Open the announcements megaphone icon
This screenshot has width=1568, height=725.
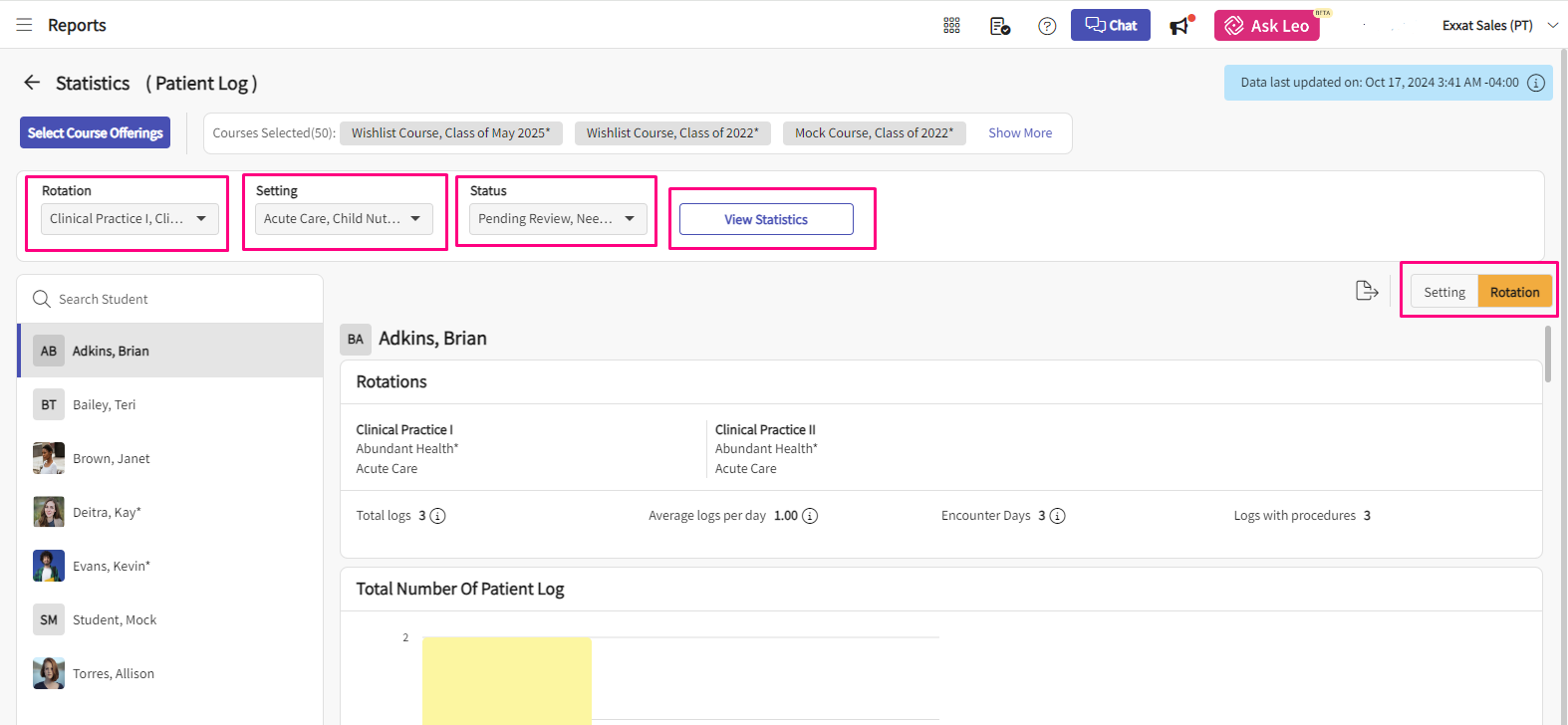pos(1180,26)
